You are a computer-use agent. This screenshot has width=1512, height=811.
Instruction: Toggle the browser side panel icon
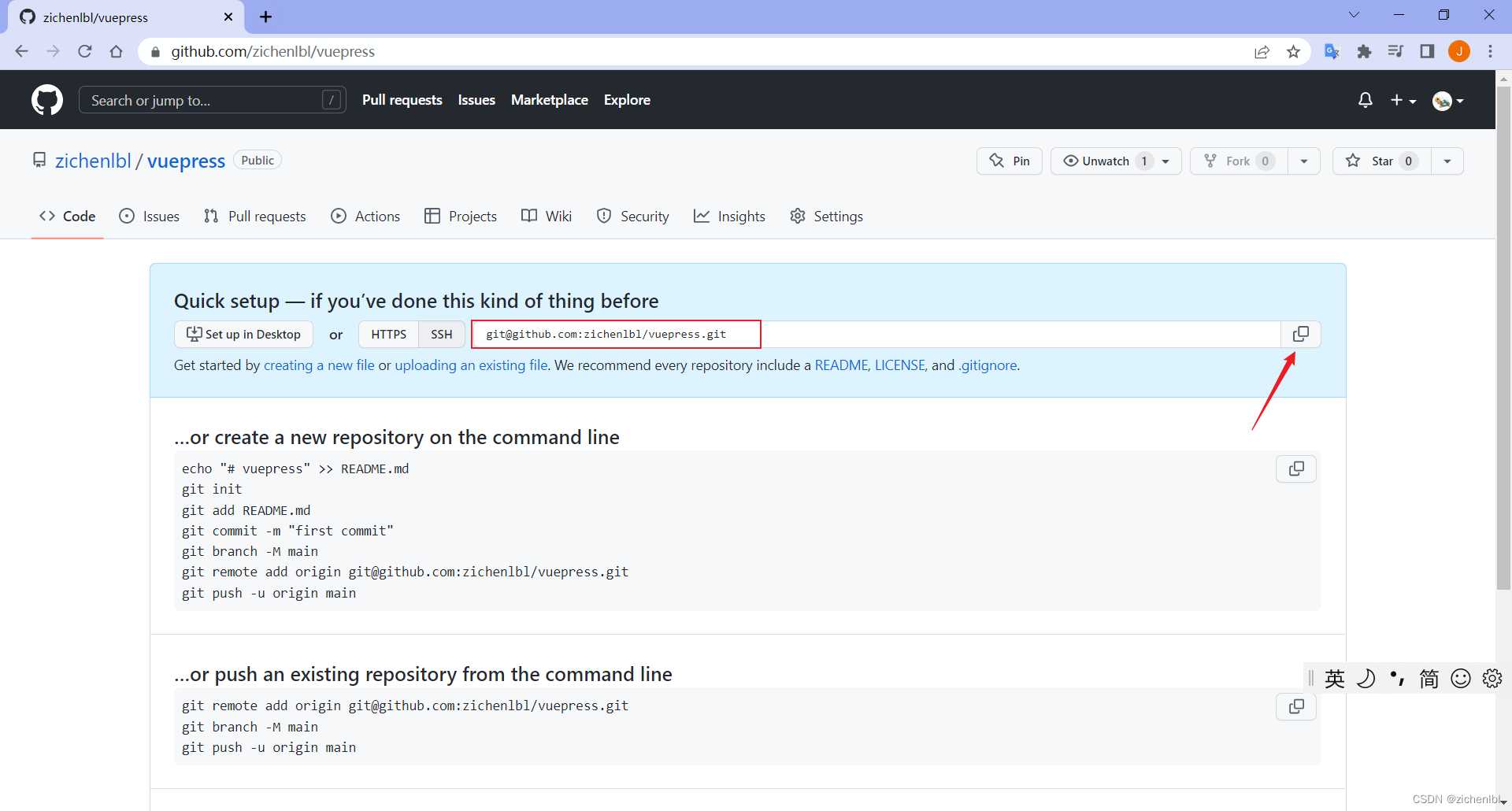(x=1427, y=51)
